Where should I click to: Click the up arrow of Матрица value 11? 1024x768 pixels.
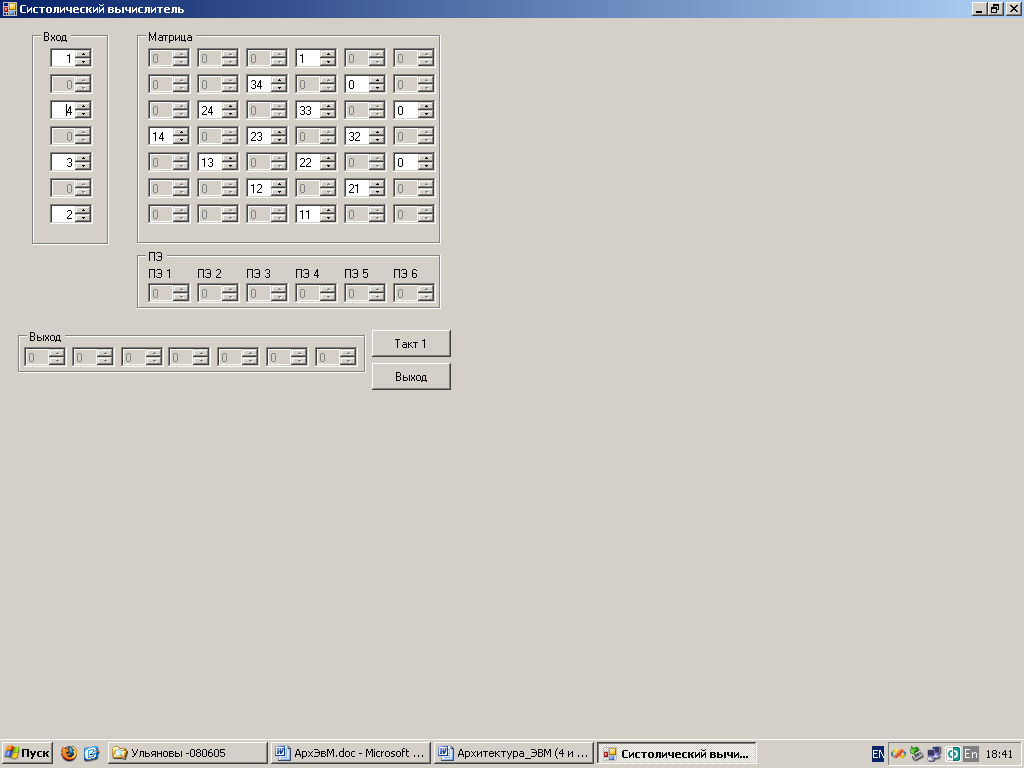(x=328, y=210)
